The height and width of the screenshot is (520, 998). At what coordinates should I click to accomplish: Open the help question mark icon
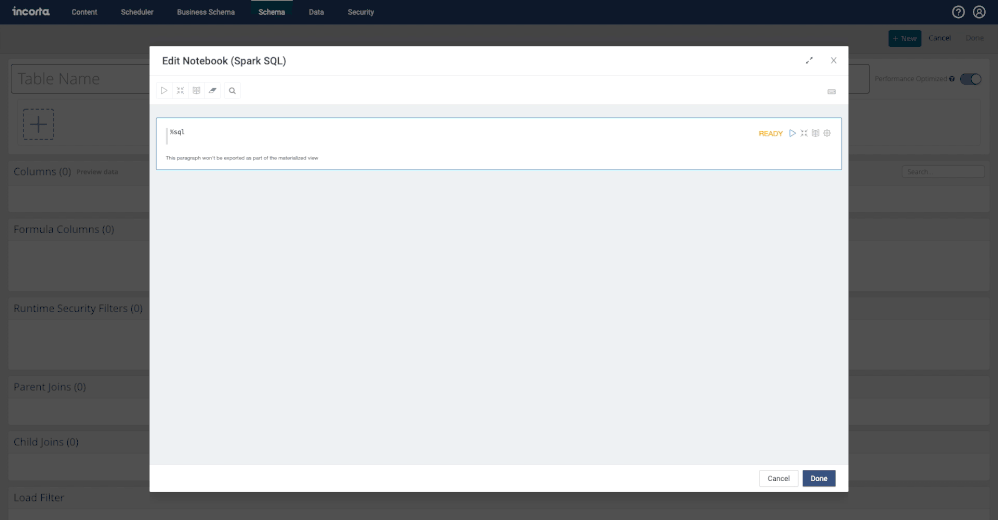958,12
